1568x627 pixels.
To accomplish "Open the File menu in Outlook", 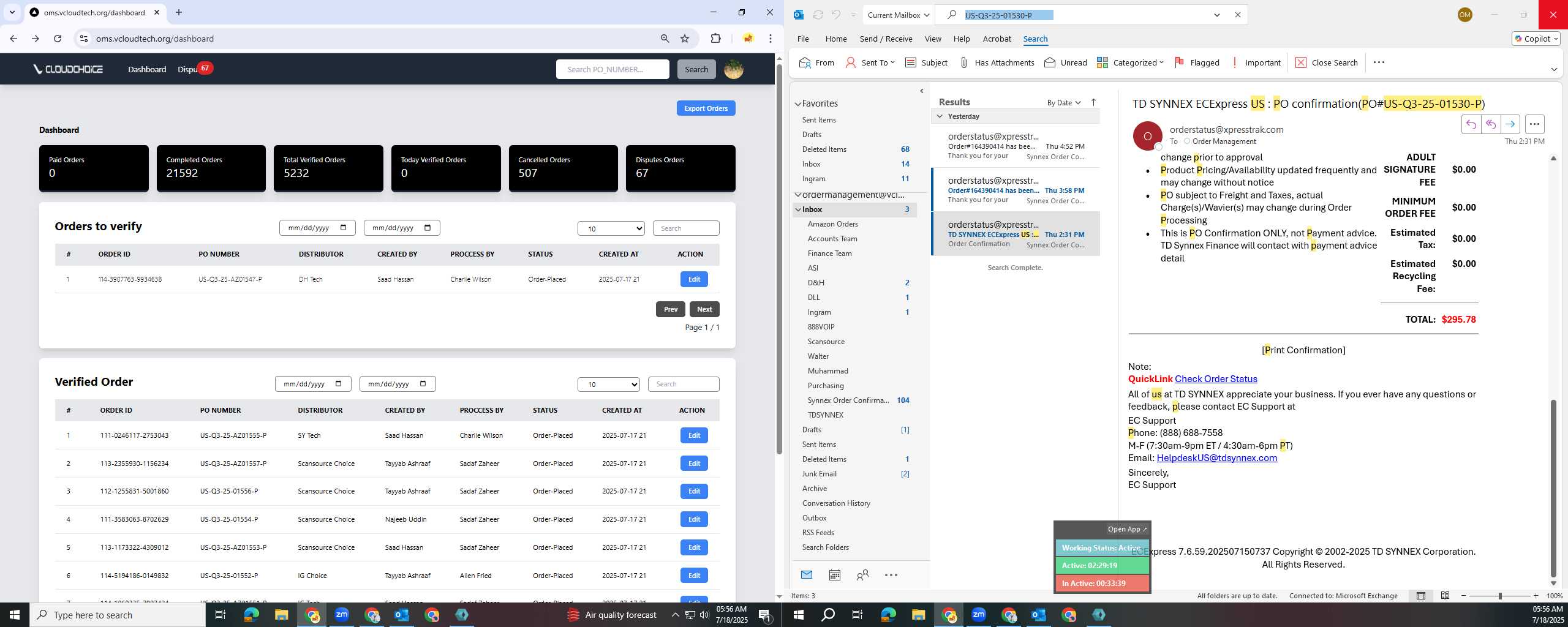I will (802, 39).
